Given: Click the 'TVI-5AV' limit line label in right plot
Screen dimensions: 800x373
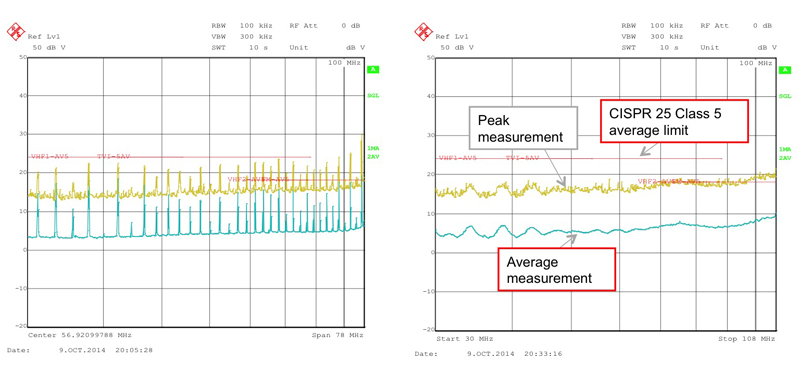Looking at the screenshot, I should (x=522, y=158).
